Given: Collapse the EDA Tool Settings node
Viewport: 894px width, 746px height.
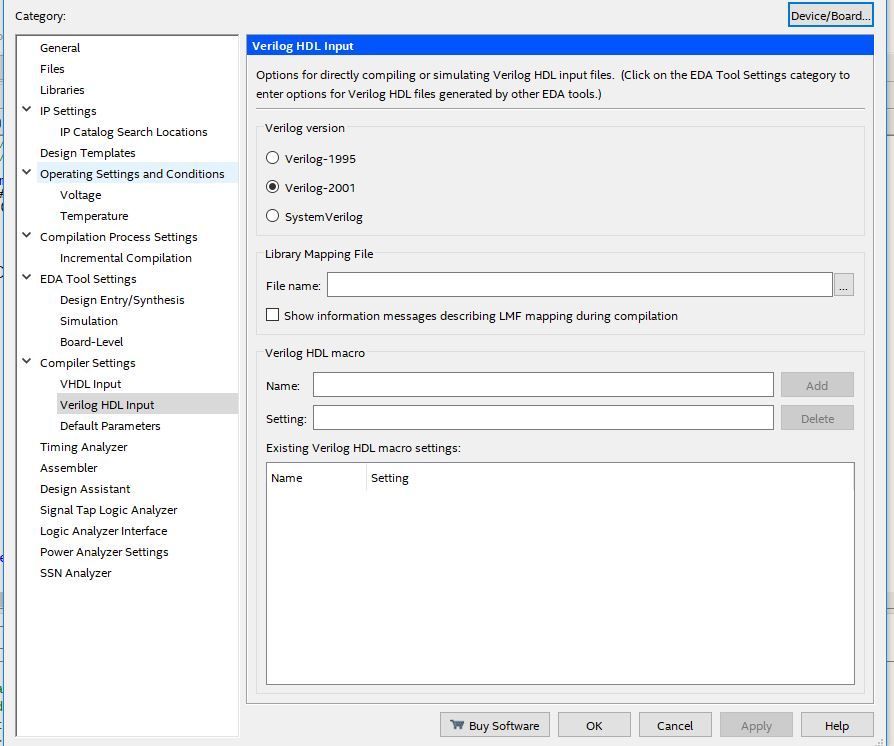Looking at the screenshot, I should (x=27, y=278).
